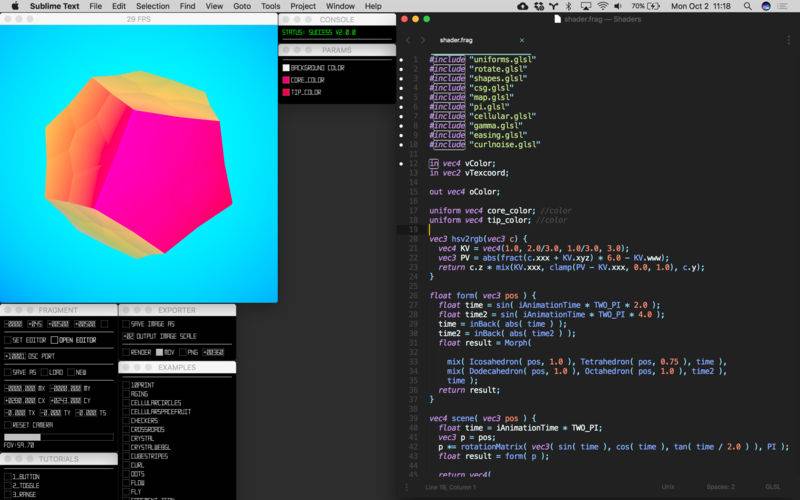
Task: Click the cloud upload menu bar icon
Action: tap(522, 6)
